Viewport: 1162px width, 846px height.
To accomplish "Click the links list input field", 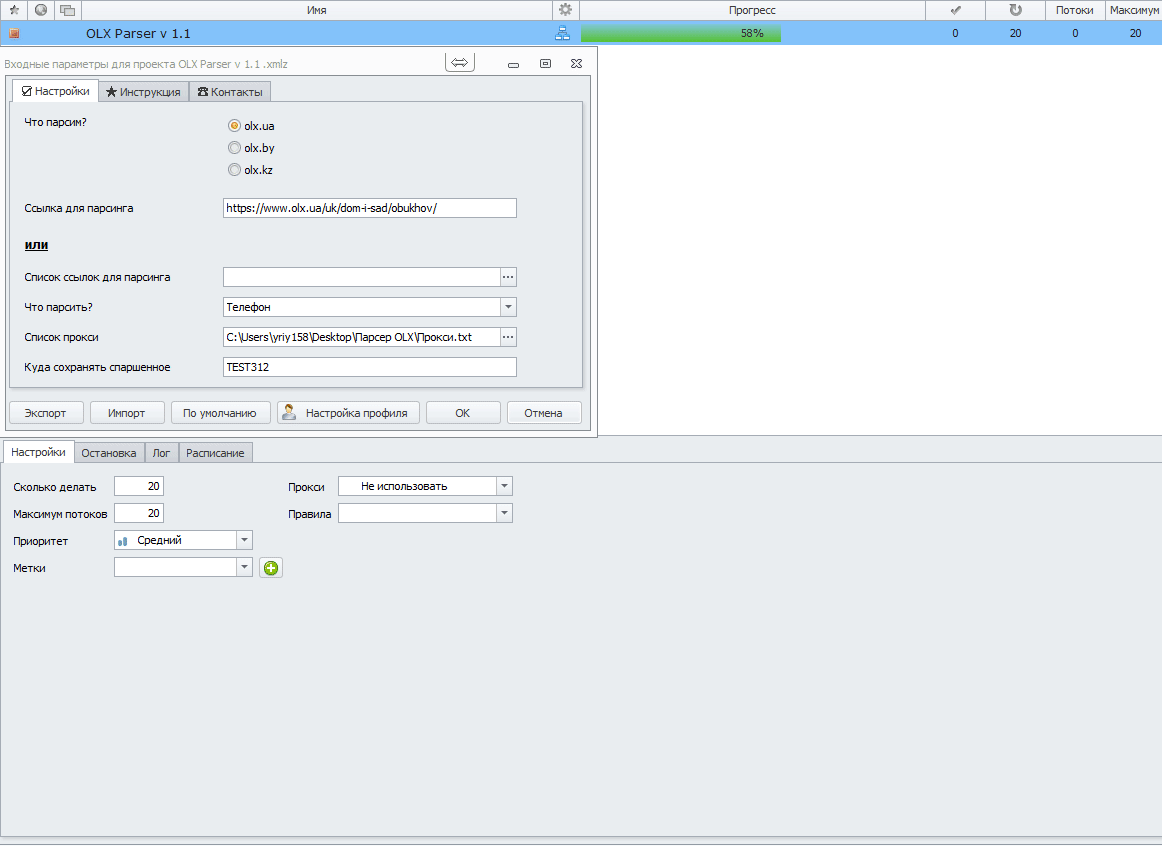I will (x=362, y=277).
